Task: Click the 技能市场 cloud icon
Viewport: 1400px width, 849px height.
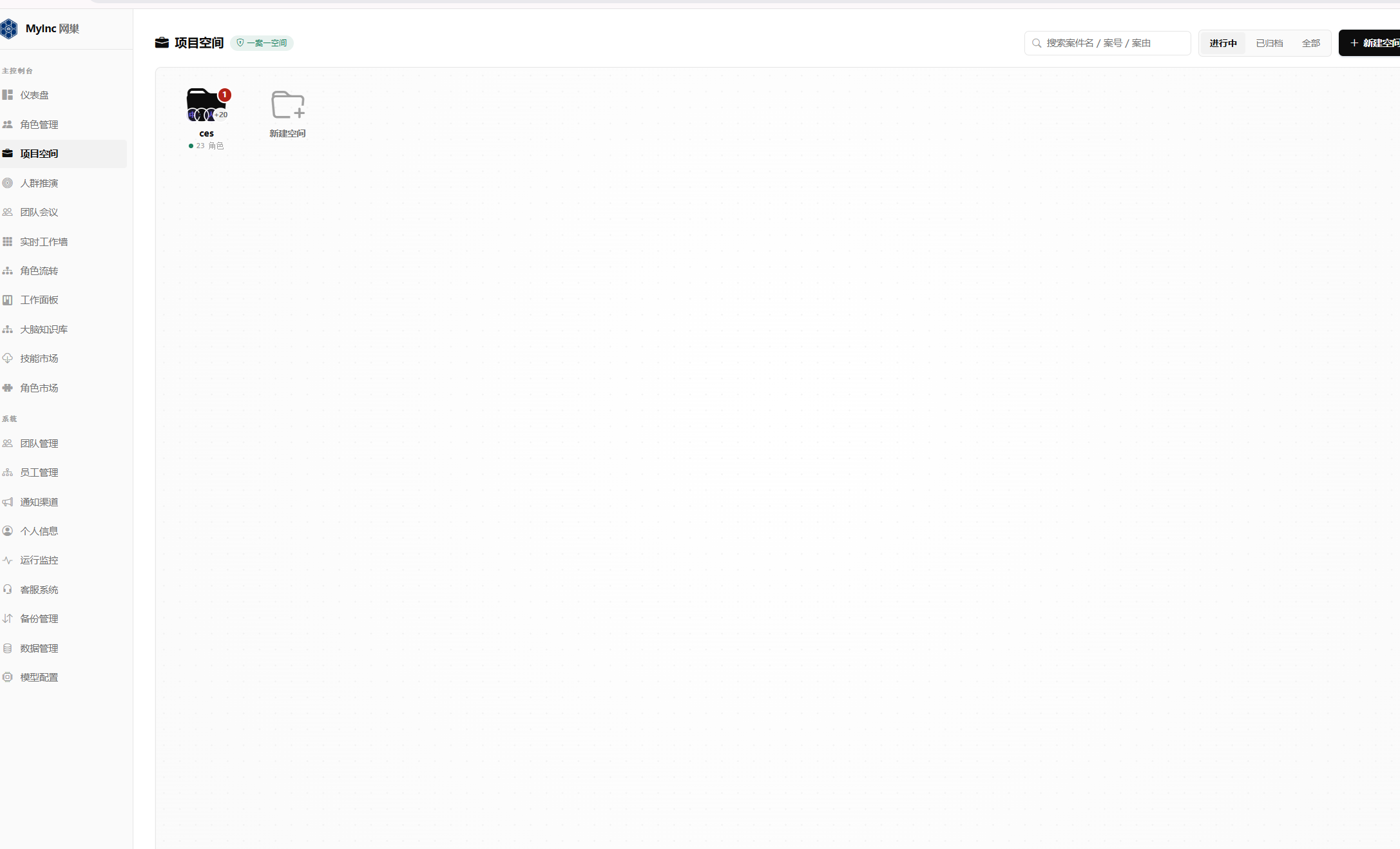Action: [x=8, y=358]
